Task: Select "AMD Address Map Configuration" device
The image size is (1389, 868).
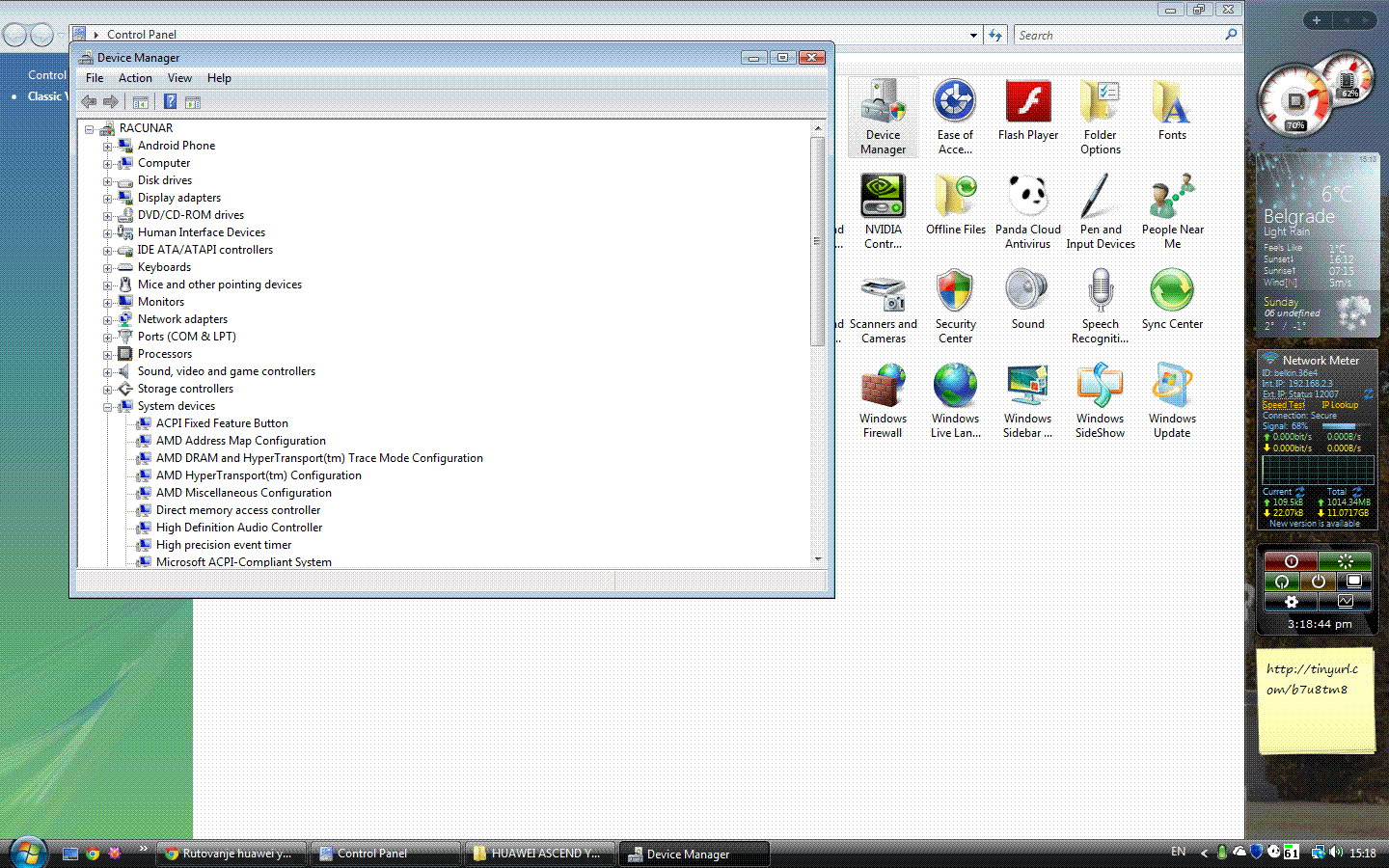Action: pyautogui.click(x=241, y=442)
